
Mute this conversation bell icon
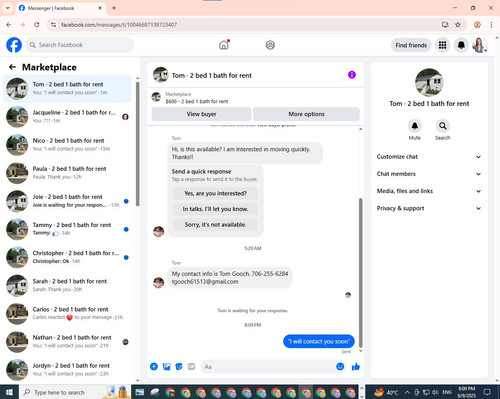coord(414,126)
